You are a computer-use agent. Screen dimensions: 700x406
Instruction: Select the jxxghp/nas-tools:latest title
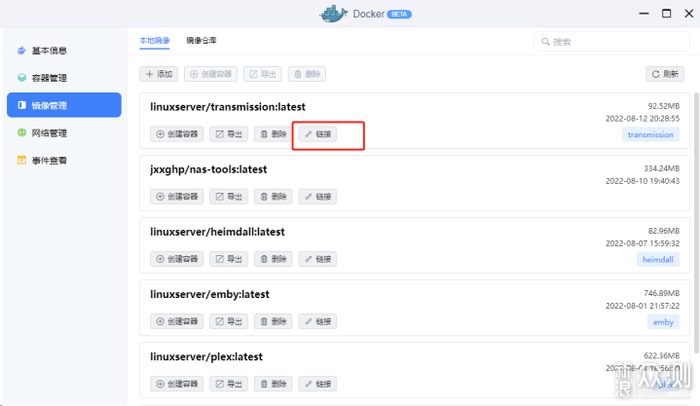click(208, 170)
